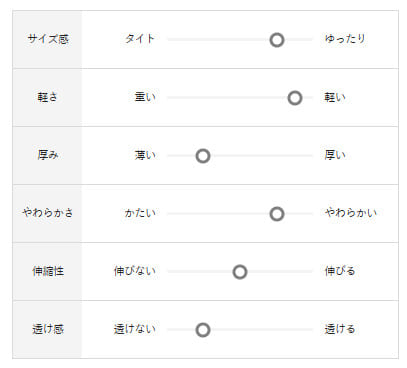Click the 透ける label
Image resolution: width=407 pixels, height=368 pixels.
(x=340, y=329)
